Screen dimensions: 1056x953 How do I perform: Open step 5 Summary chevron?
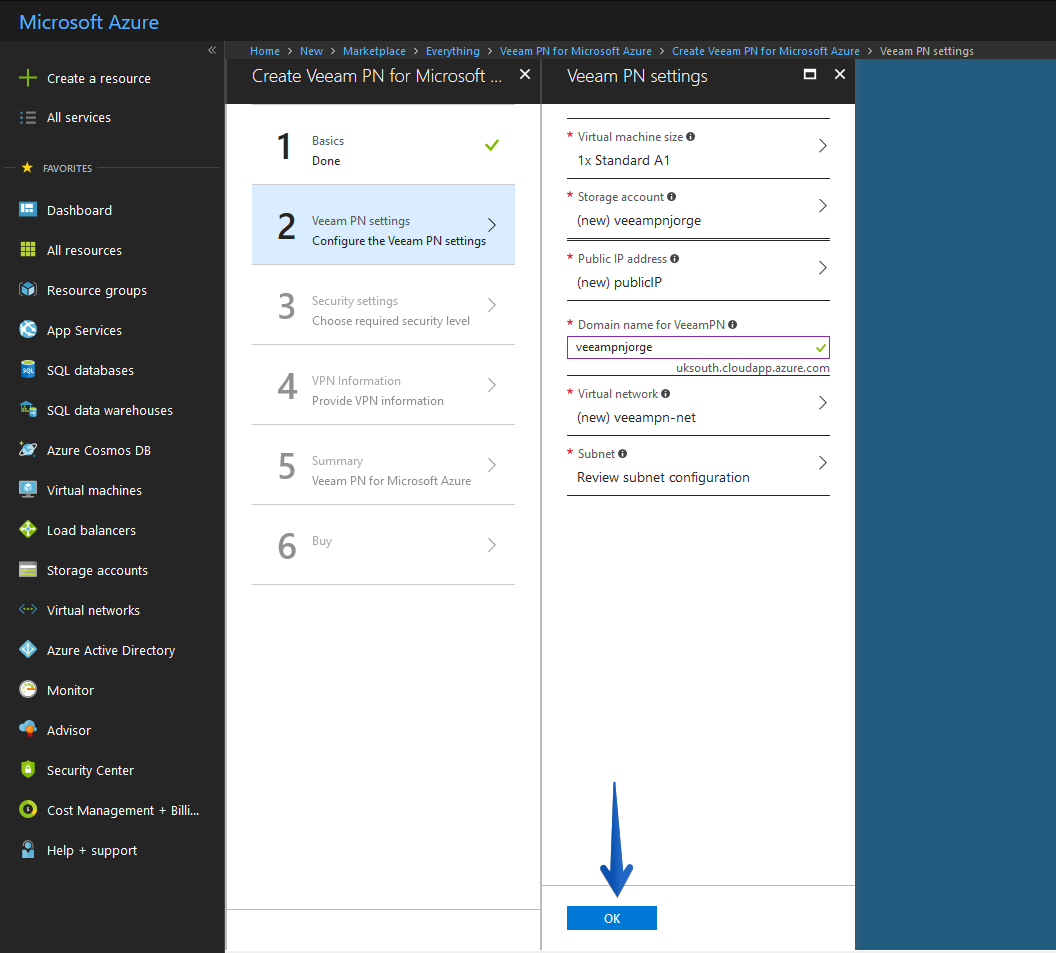pyautogui.click(x=492, y=465)
